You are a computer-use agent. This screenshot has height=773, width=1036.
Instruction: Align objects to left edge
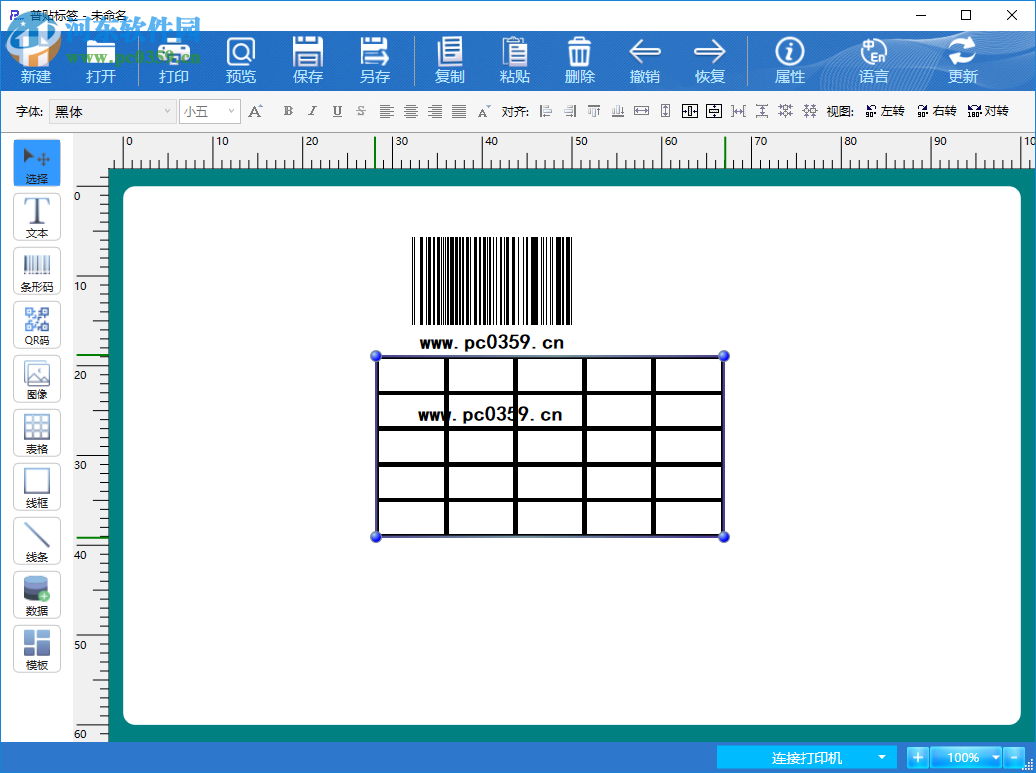click(x=546, y=111)
